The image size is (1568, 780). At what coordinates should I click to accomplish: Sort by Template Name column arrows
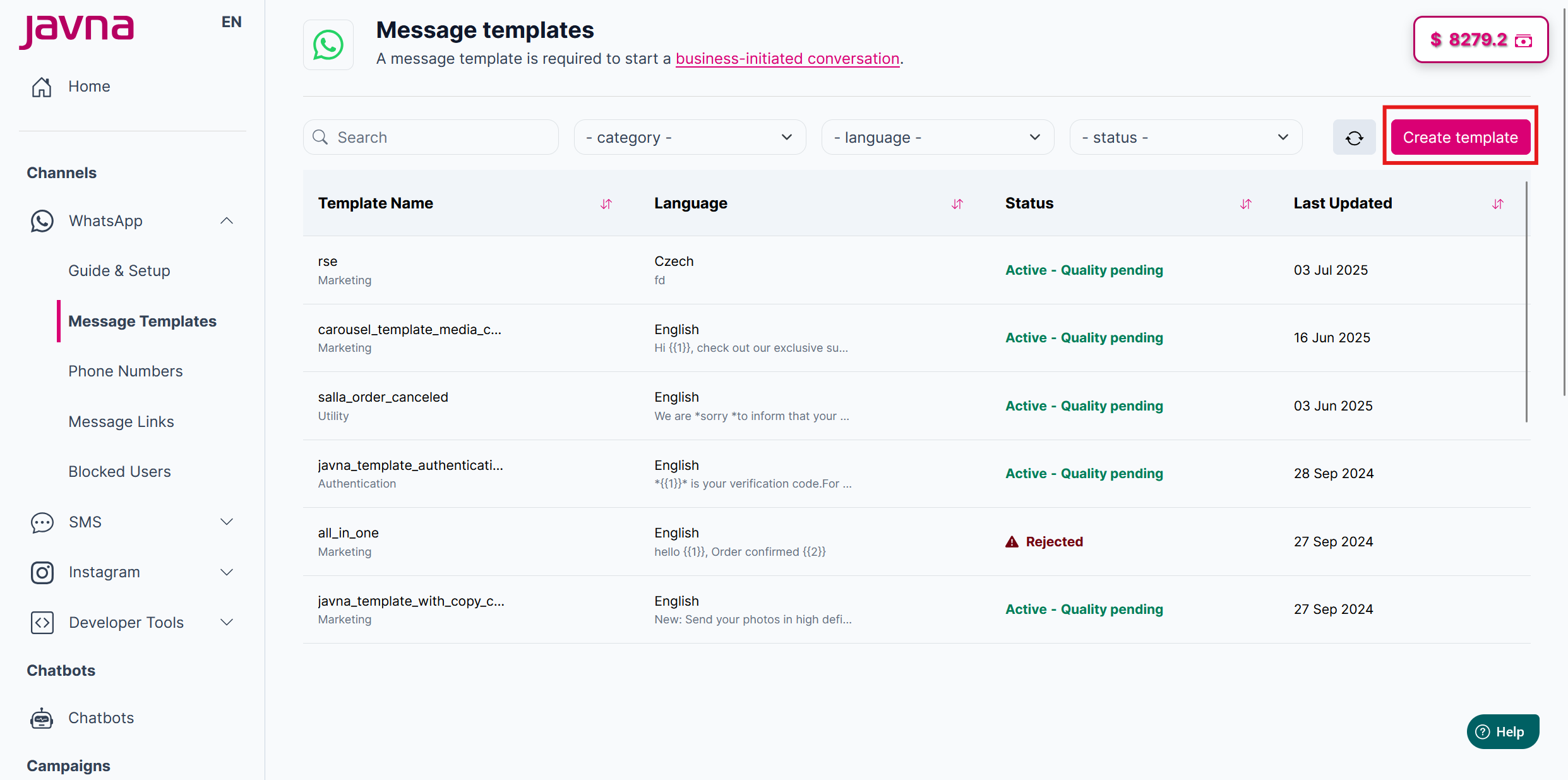pos(606,204)
